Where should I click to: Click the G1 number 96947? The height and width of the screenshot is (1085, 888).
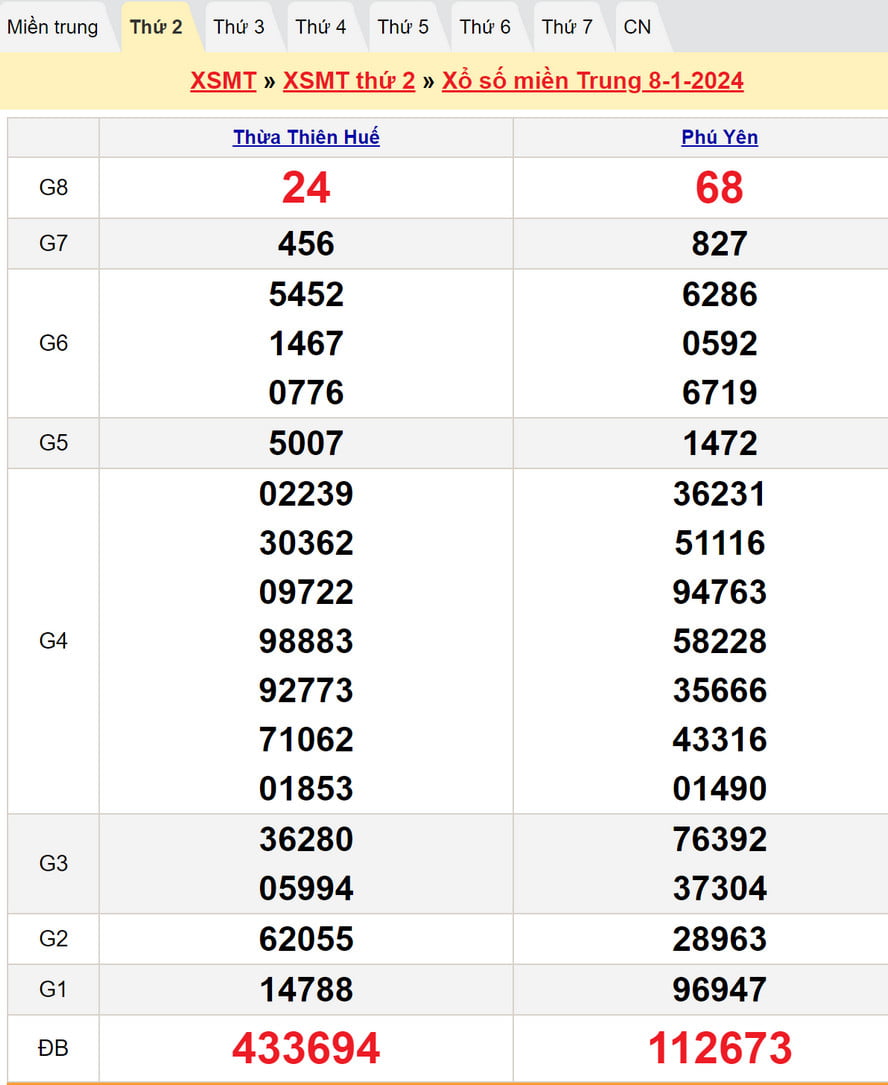719,990
